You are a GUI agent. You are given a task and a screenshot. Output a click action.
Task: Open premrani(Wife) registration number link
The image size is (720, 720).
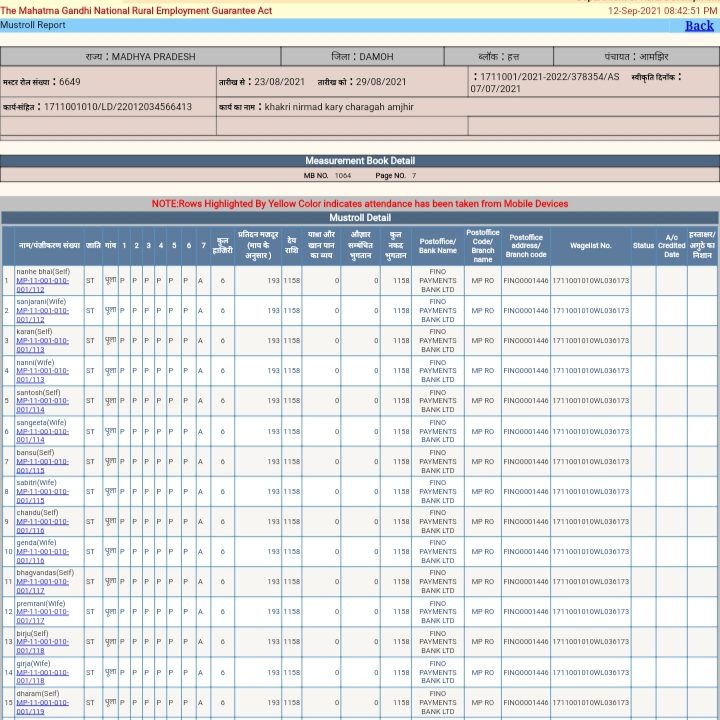coord(42,616)
